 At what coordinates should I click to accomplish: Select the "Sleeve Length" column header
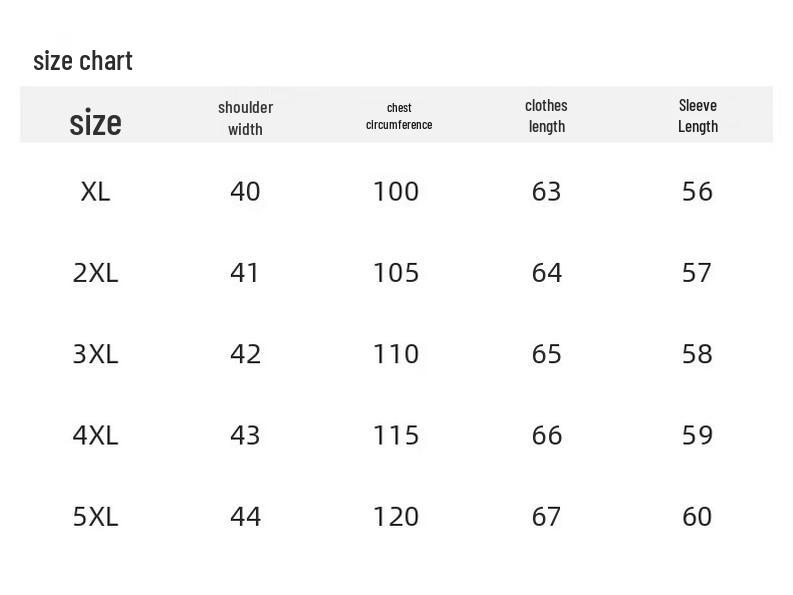697,116
